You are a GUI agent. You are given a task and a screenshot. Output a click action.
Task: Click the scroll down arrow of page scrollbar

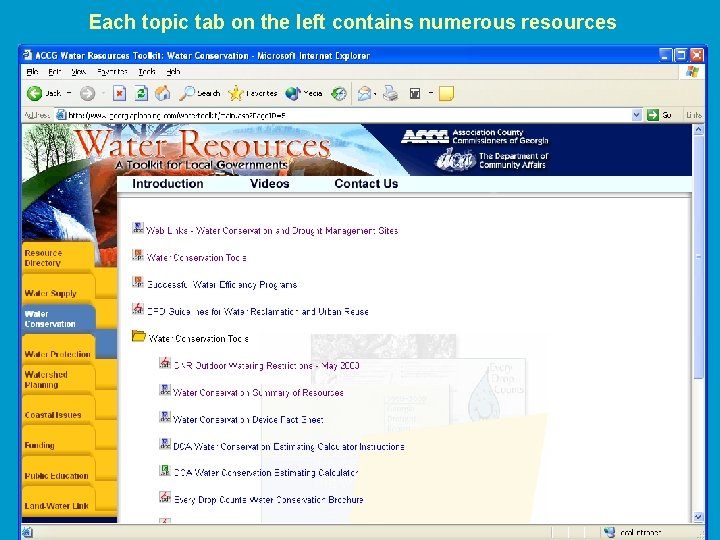click(x=698, y=517)
